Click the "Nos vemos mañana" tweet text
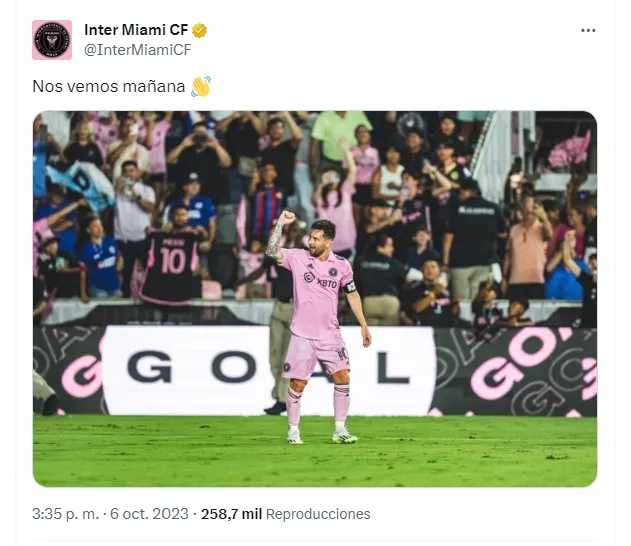The height and width of the screenshot is (546, 631). click(108, 87)
